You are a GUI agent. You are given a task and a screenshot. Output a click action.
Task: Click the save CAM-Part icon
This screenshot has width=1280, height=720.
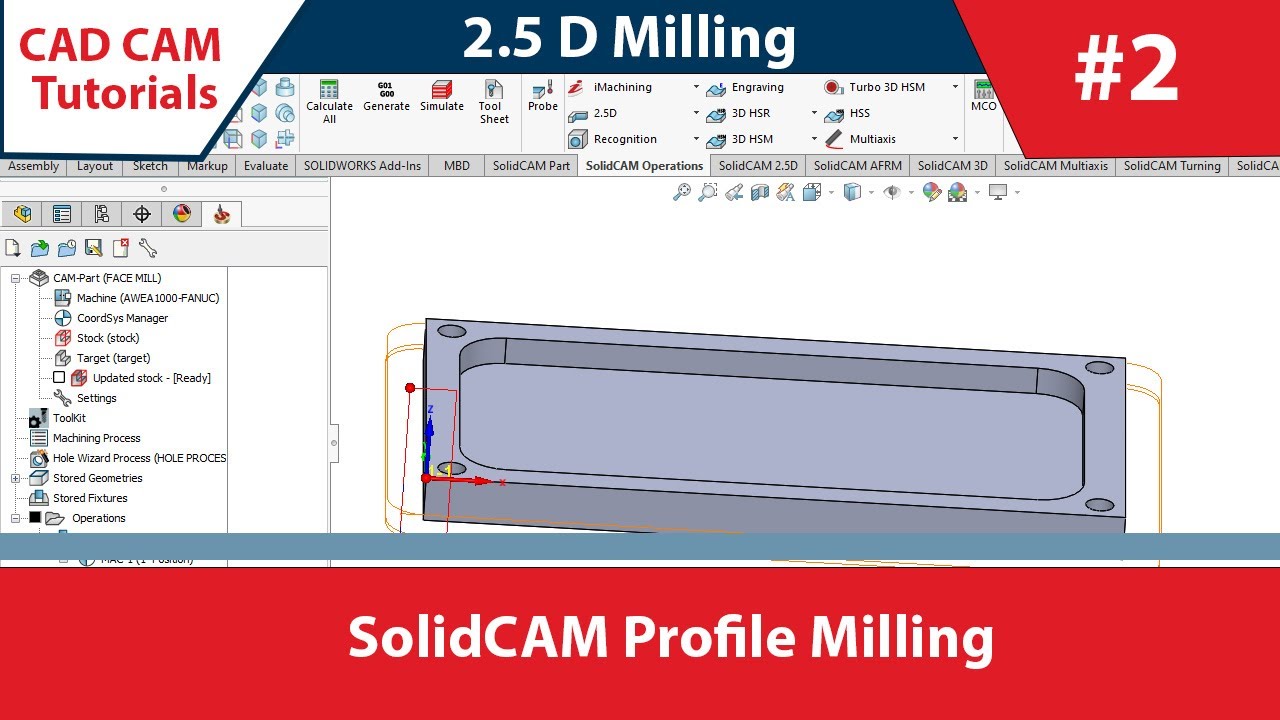[94, 248]
